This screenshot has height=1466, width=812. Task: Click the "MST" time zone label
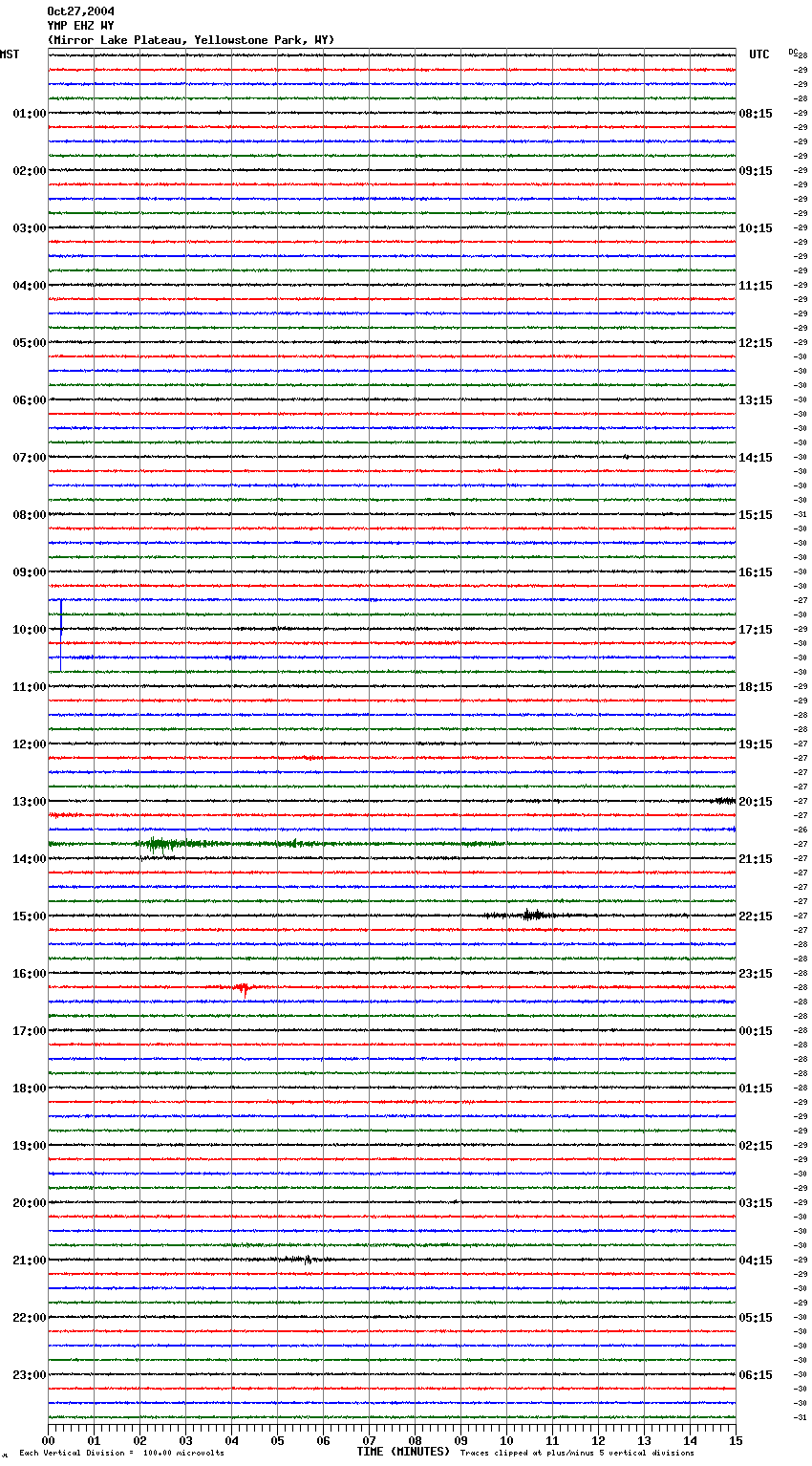coord(10,54)
